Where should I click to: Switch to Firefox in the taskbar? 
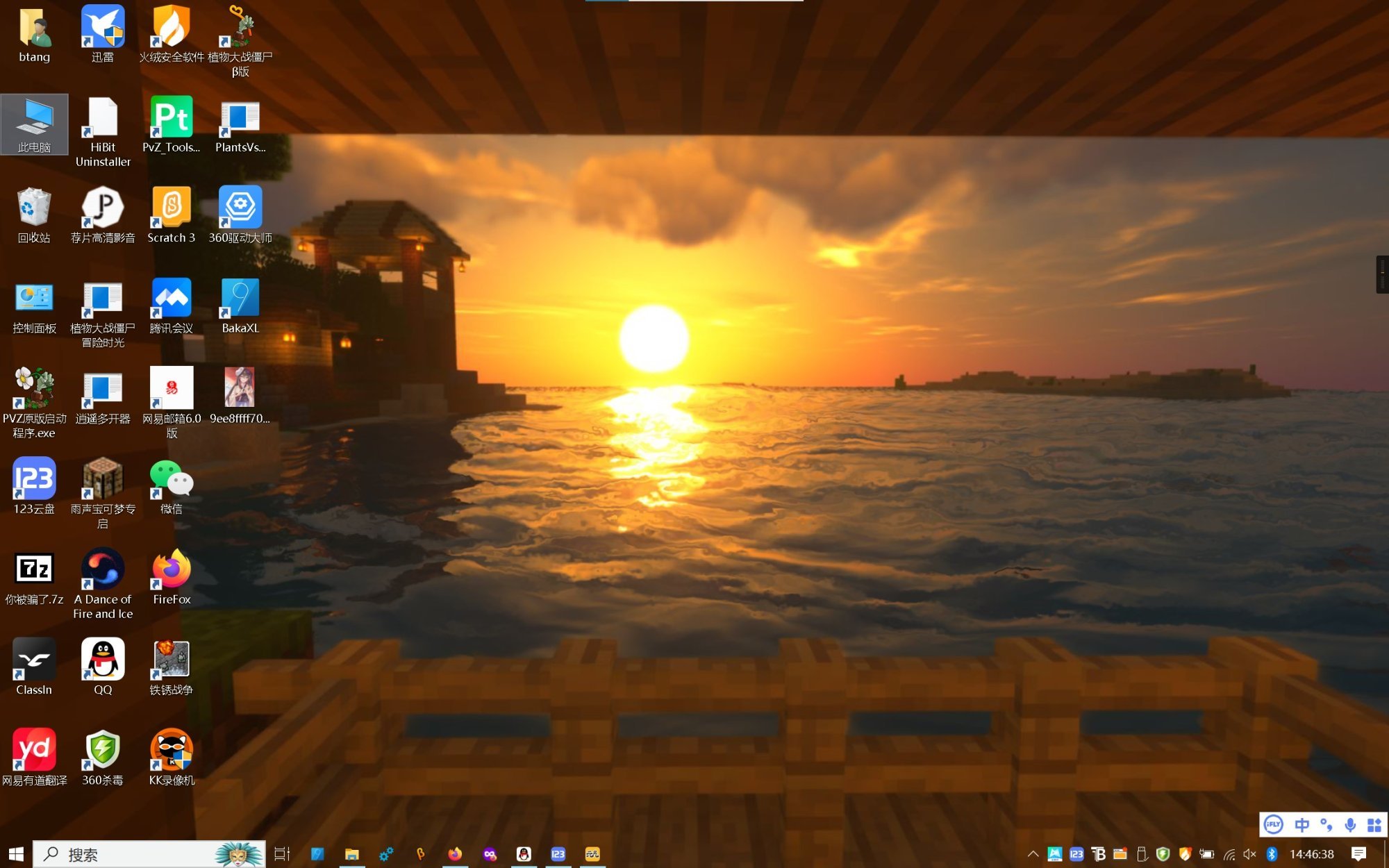click(x=455, y=854)
